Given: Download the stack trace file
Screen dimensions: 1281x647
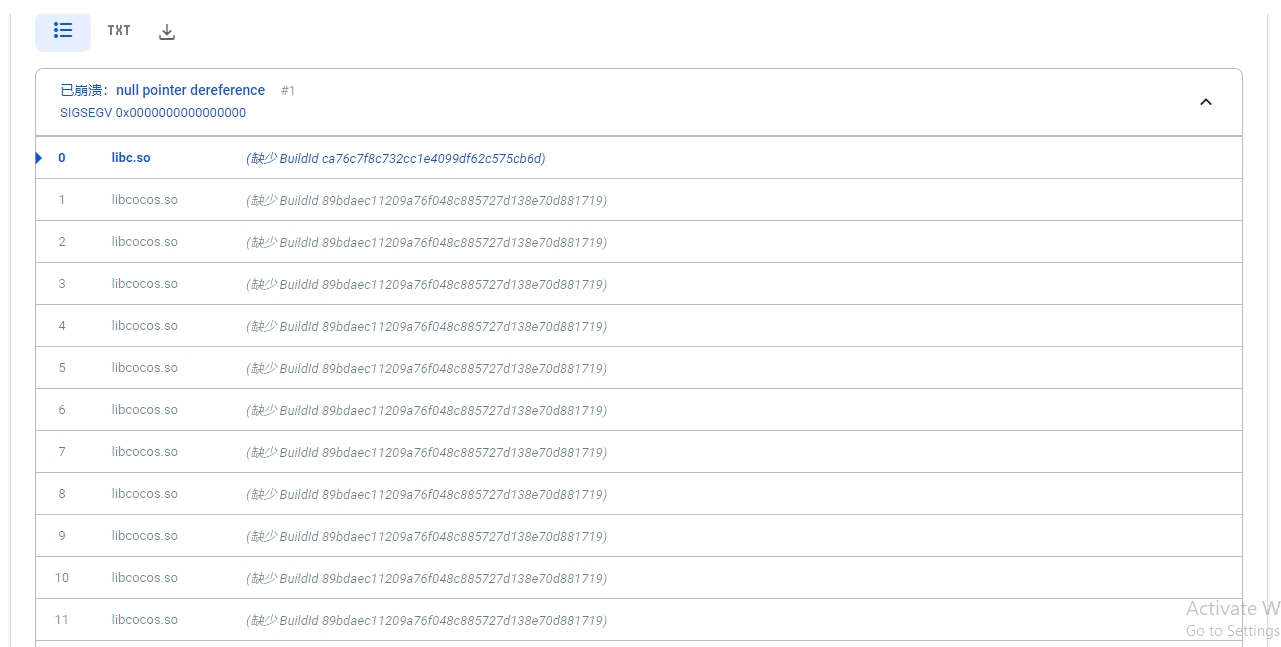Looking at the screenshot, I should pyautogui.click(x=167, y=32).
